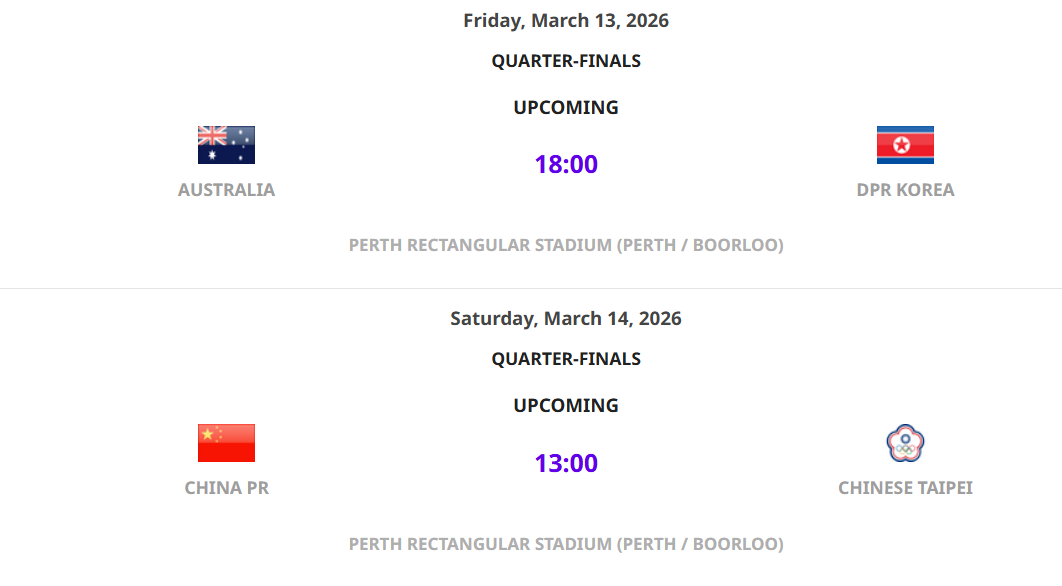Click QUARTER-FINALS label above Australia match

(x=566, y=61)
